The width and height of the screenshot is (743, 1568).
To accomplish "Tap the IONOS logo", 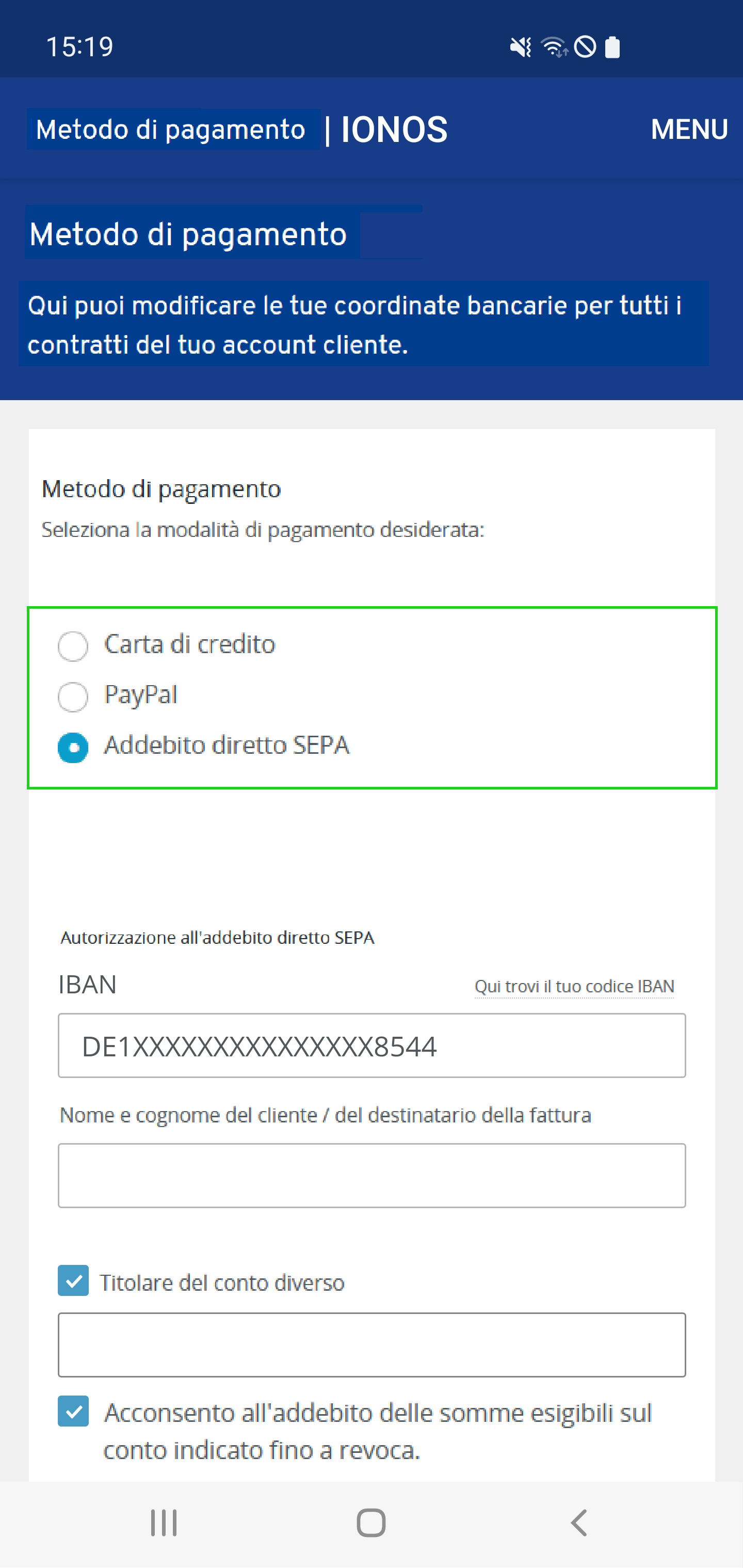I will pyautogui.click(x=394, y=130).
